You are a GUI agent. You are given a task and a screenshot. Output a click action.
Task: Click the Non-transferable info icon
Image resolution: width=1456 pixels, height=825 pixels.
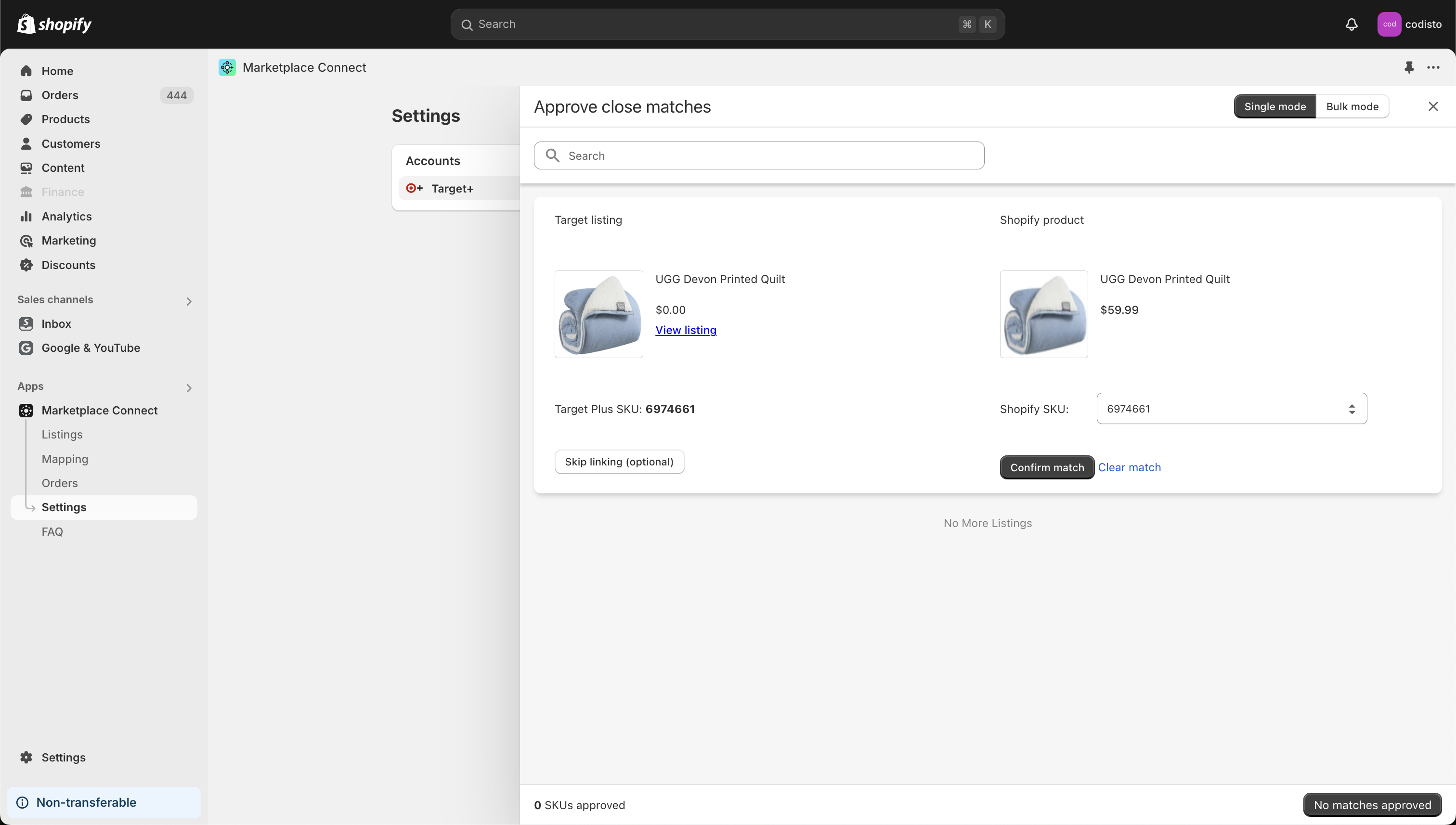point(23,802)
